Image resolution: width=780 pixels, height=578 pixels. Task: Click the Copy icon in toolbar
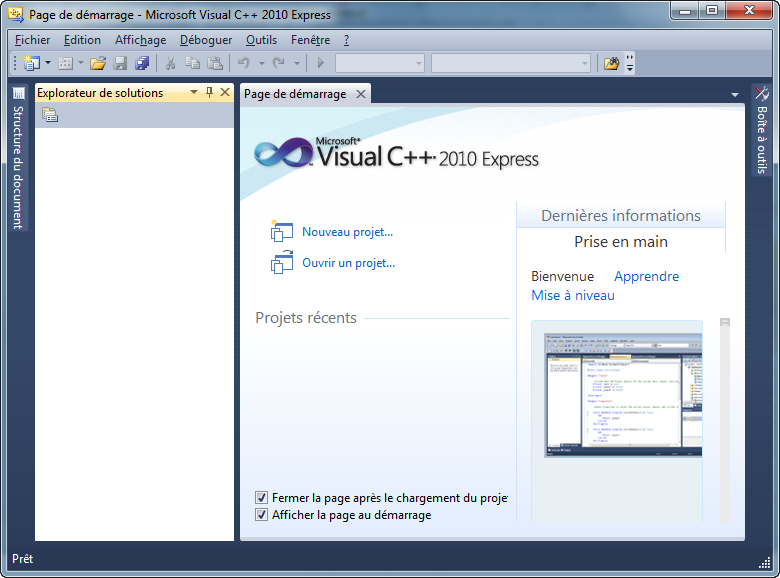(193, 63)
